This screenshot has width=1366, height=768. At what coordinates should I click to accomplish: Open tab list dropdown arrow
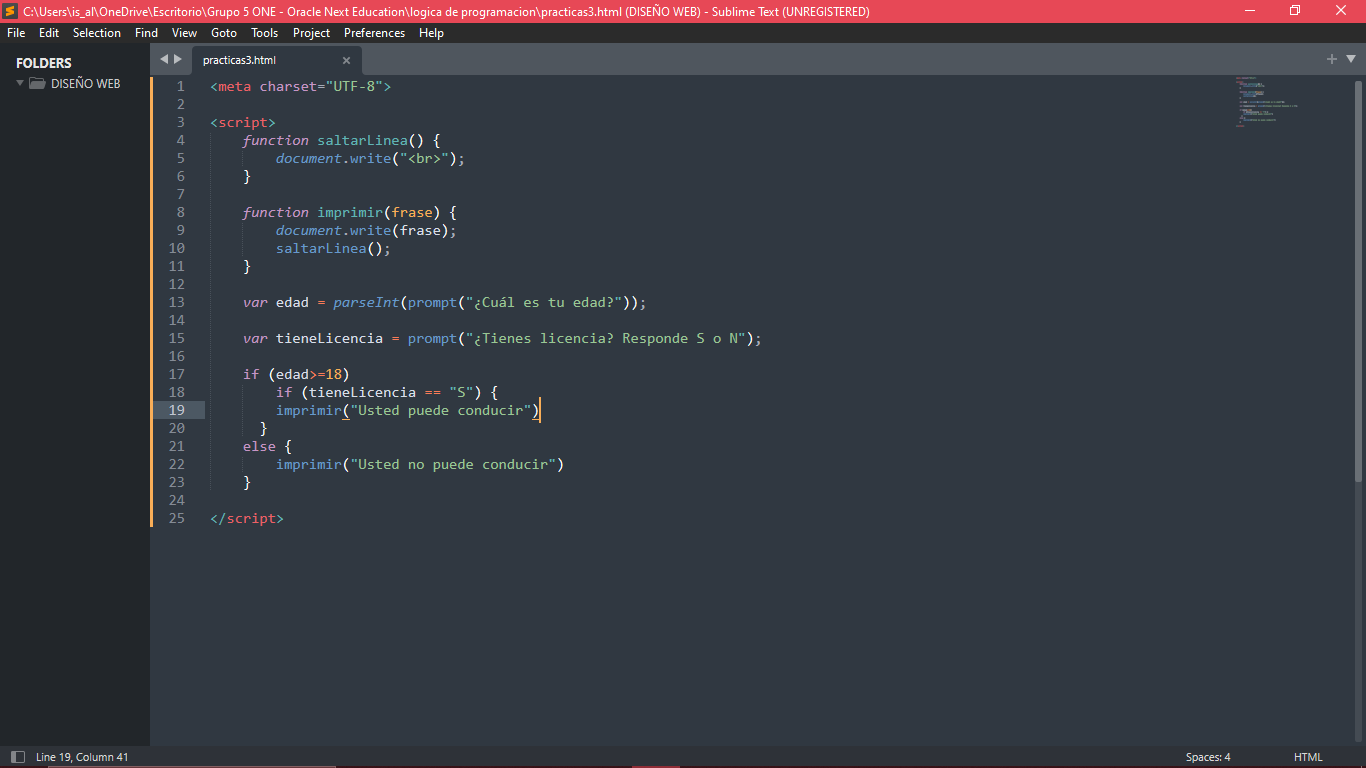click(x=1351, y=59)
